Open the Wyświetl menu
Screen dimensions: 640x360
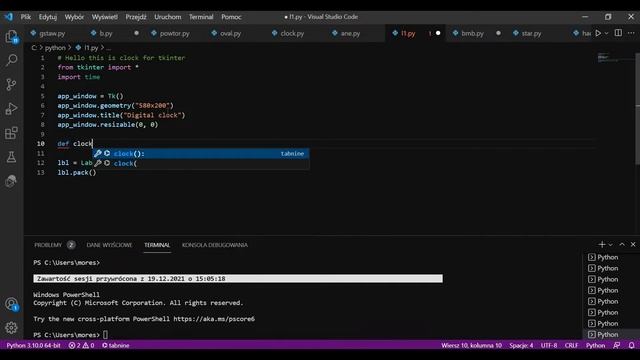(104, 17)
